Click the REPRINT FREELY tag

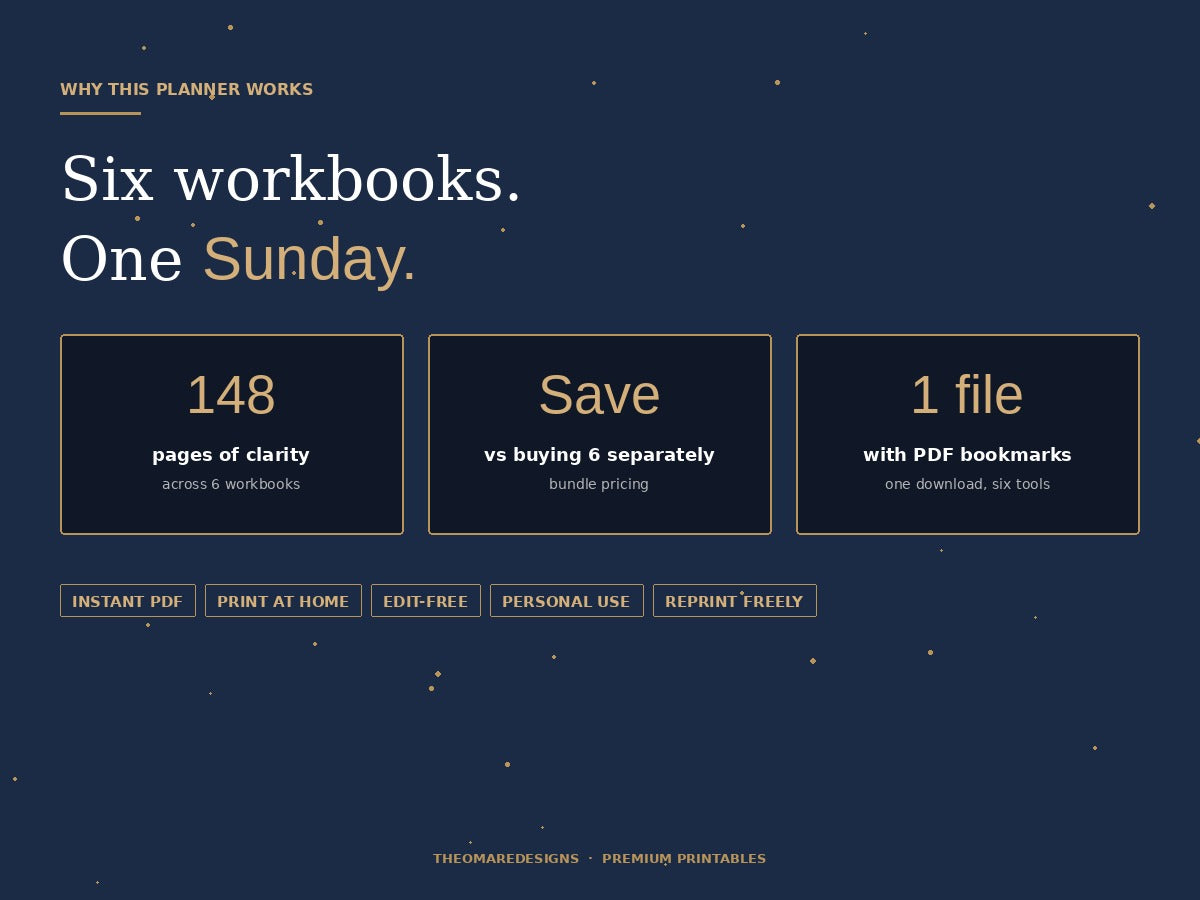(x=735, y=601)
